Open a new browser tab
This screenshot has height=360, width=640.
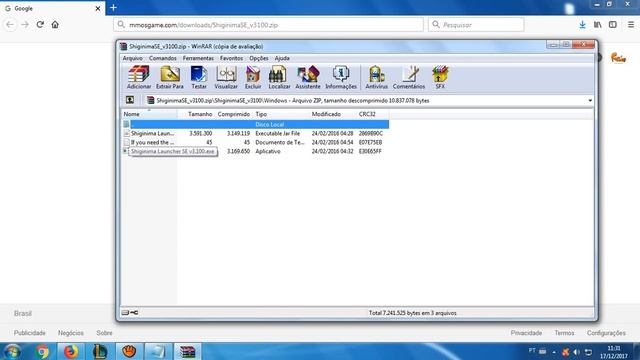point(113,8)
